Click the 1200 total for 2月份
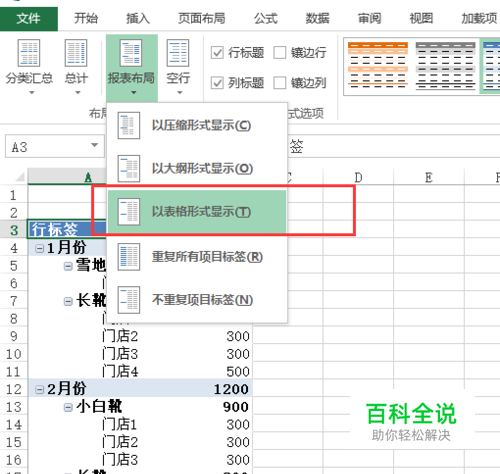 (231, 389)
